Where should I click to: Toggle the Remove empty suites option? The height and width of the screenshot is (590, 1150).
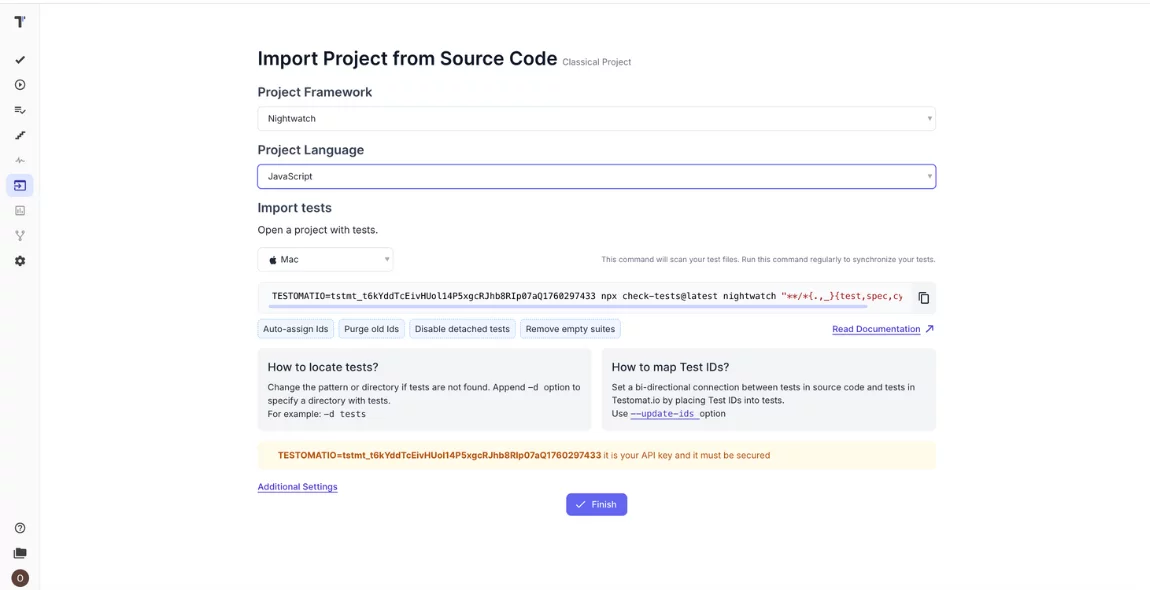(x=570, y=329)
